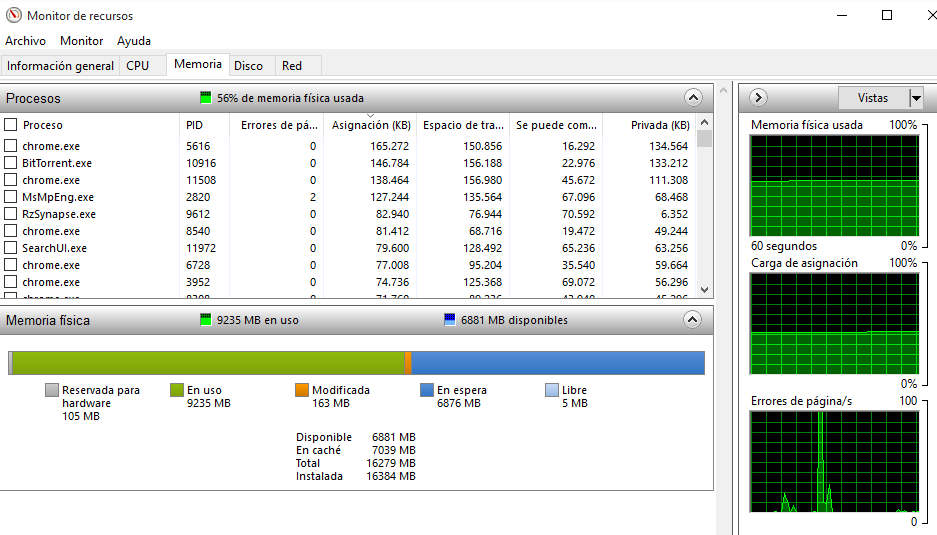Click the green En uso memory bar segment
This screenshot has height=535, width=937.
pos(207,362)
